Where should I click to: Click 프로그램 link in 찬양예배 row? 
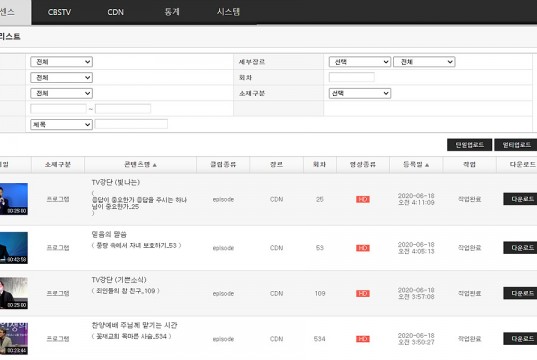coord(58,338)
